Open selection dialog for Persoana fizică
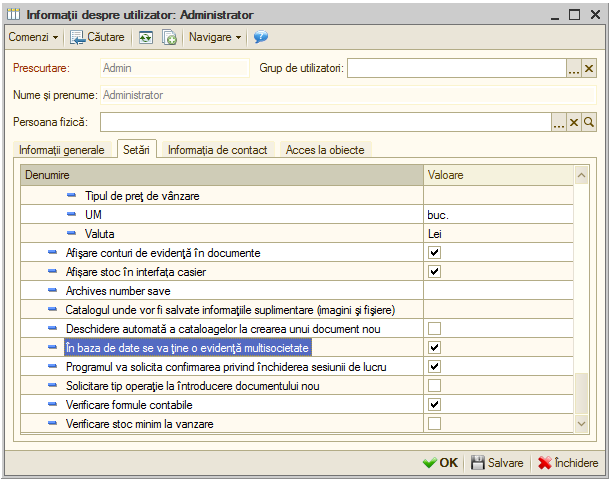Viewport: 611px width, 481px height. pos(559,122)
